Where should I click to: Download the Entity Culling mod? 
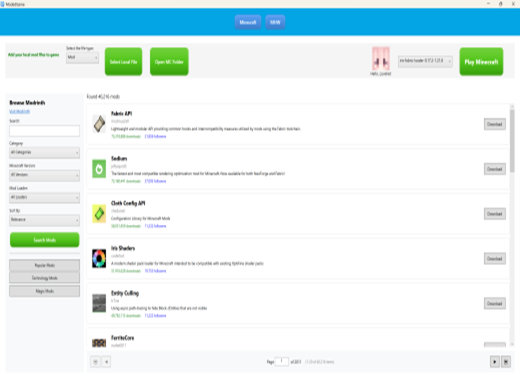(x=495, y=303)
